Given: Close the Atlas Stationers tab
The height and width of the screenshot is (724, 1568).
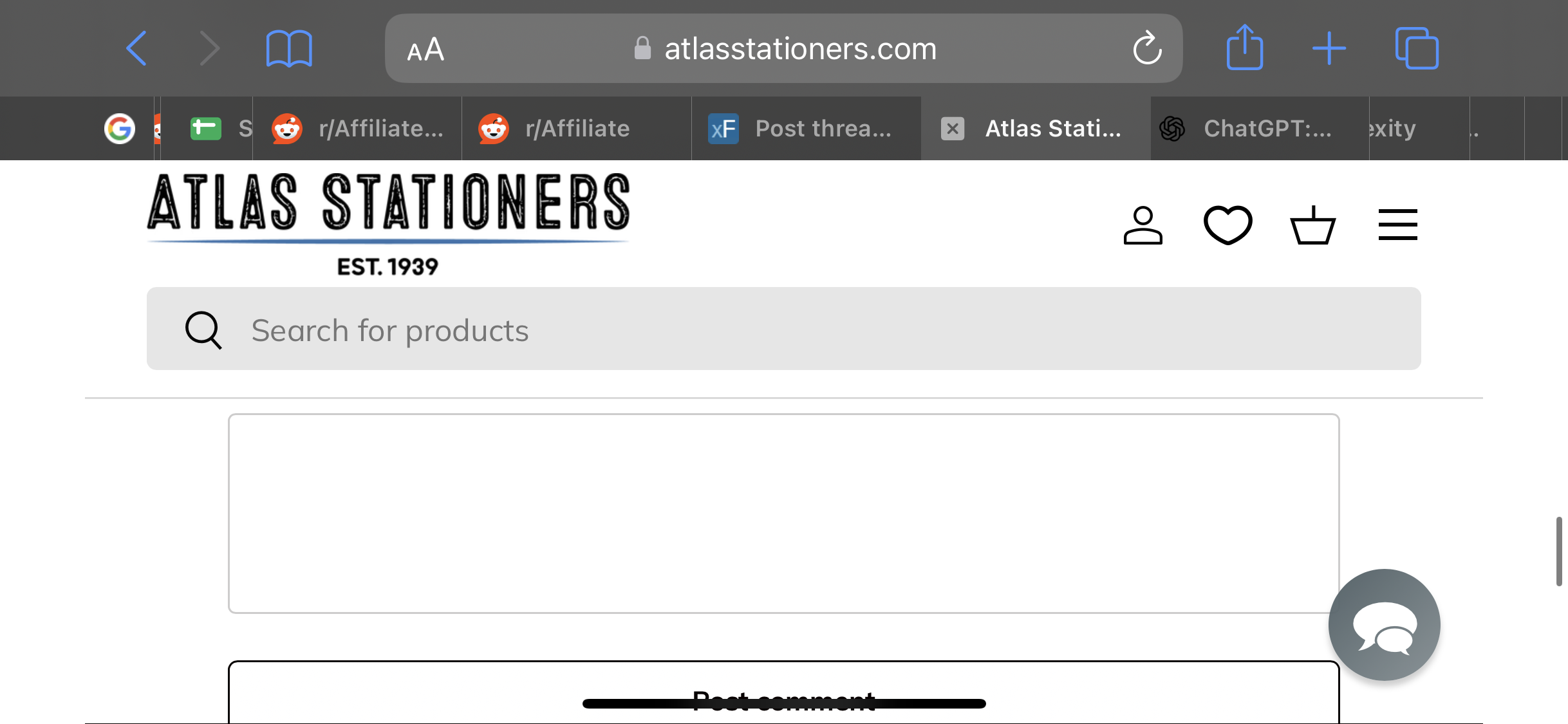Looking at the screenshot, I should tap(953, 129).
